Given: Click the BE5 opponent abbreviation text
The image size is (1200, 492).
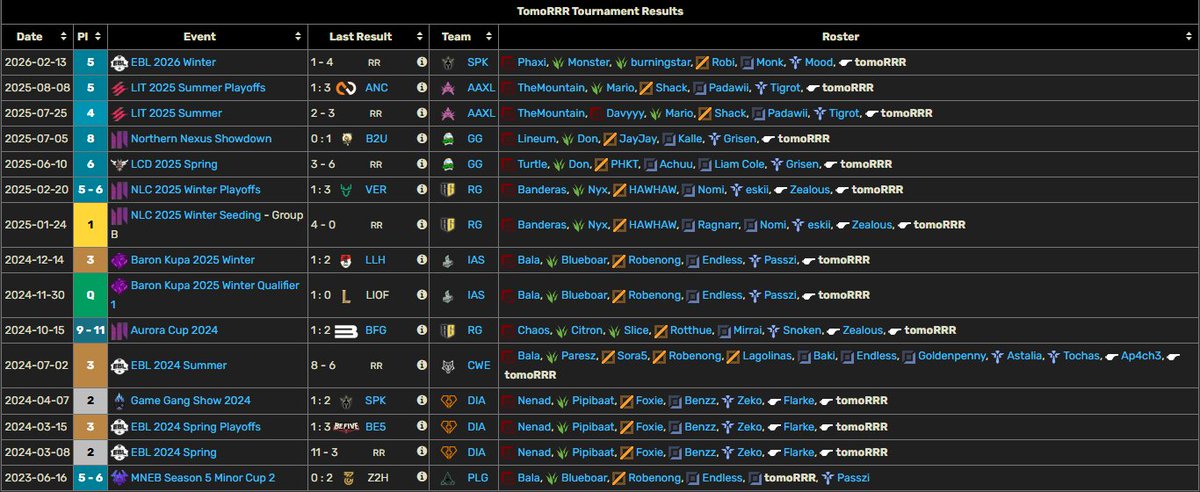Looking at the screenshot, I should pos(376,427).
